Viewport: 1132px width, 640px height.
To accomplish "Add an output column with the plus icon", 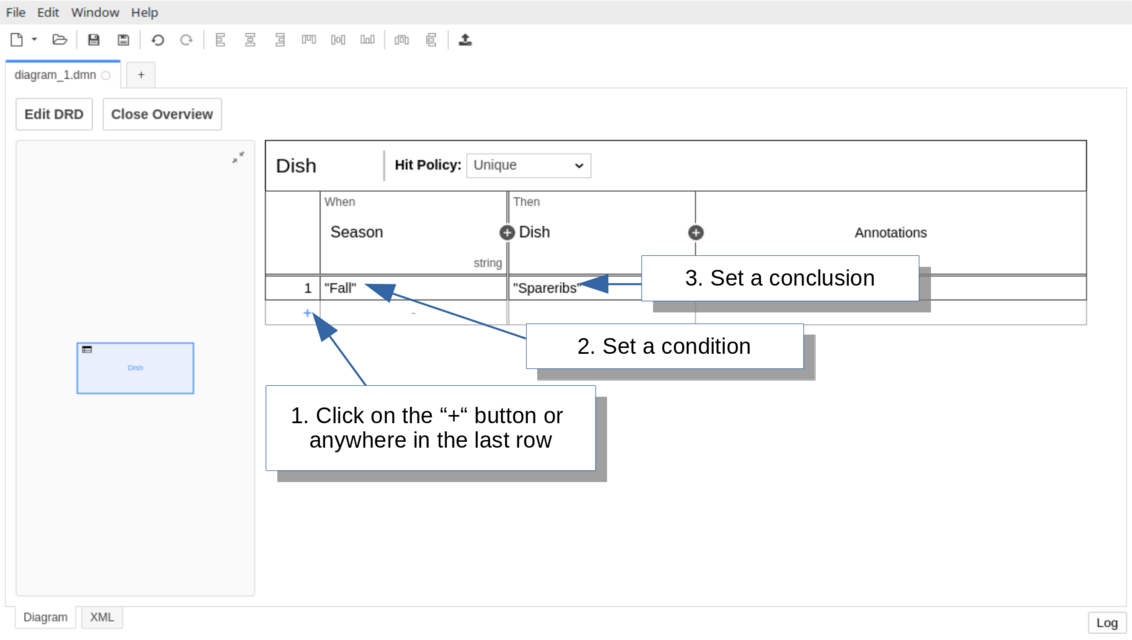I will (x=696, y=232).
